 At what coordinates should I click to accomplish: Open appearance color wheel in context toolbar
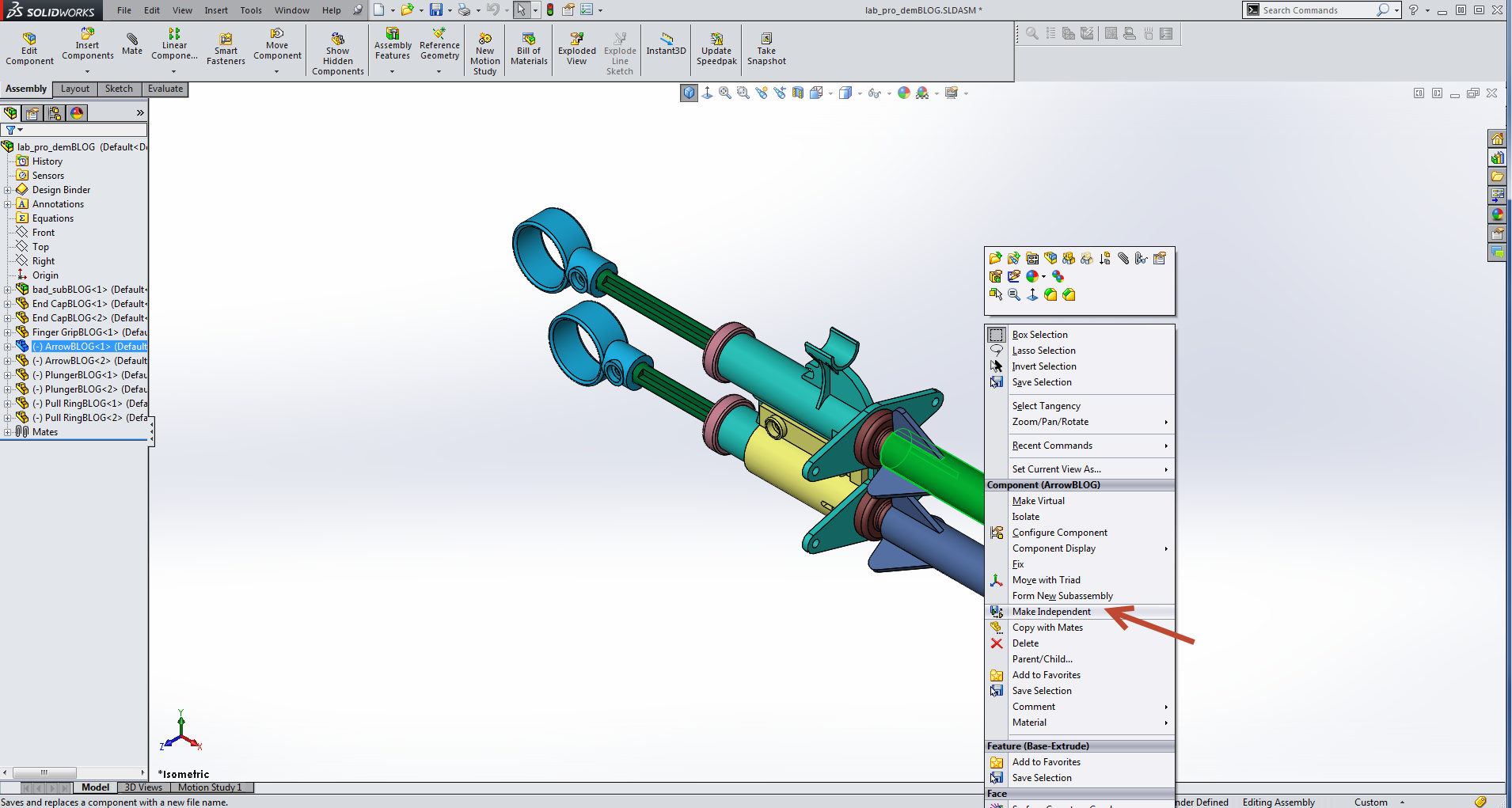pyautogui.click(x=1032, y=276)
